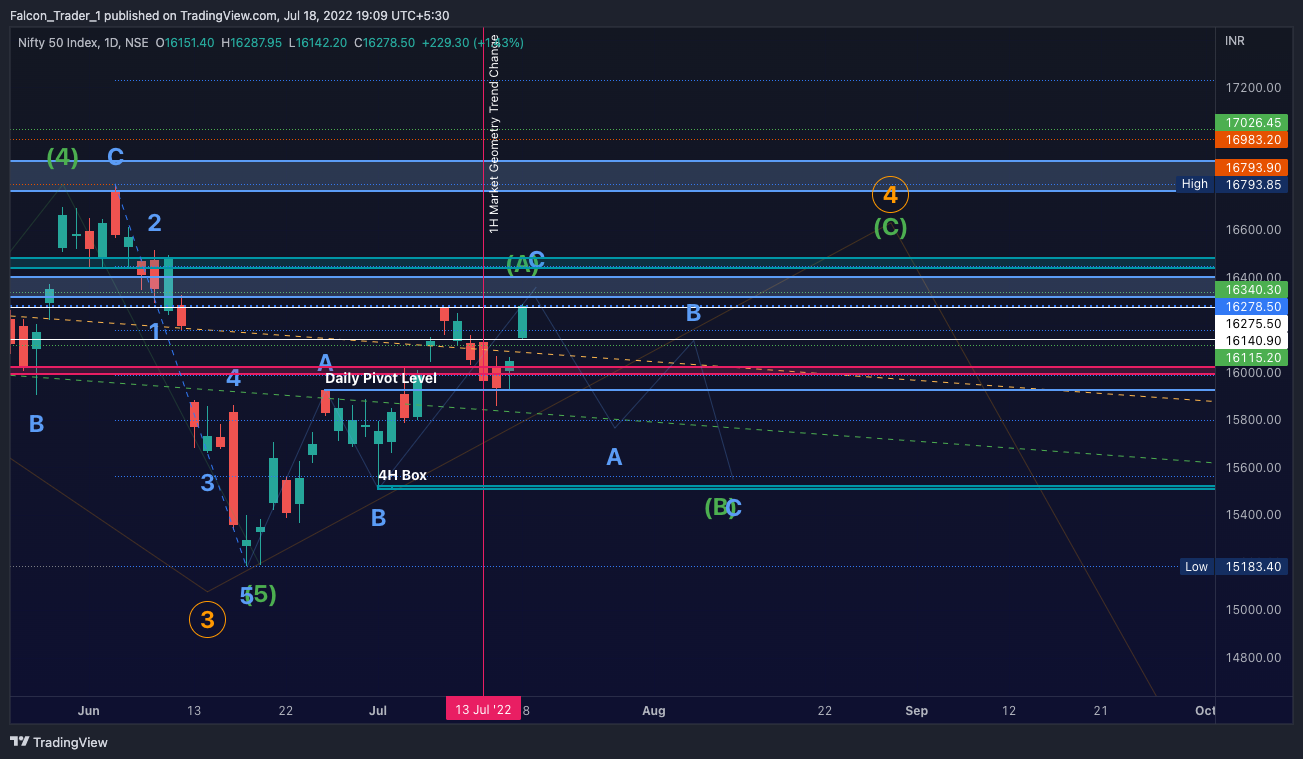Click the Sep label on time axis
Image resolution: width=1303 pixels, height=759 pixels.
pos(916,711)
